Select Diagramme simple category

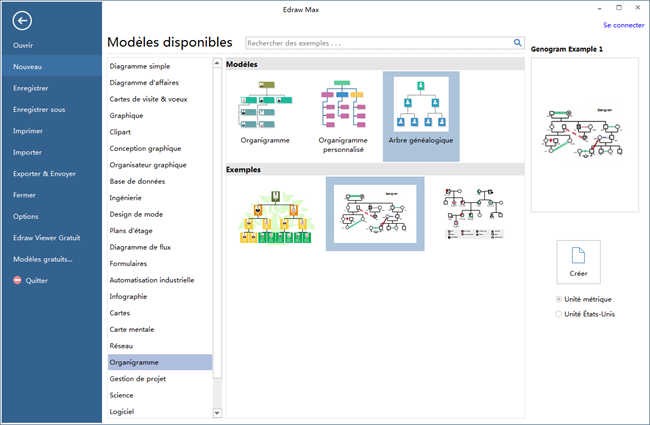[160, 66]
